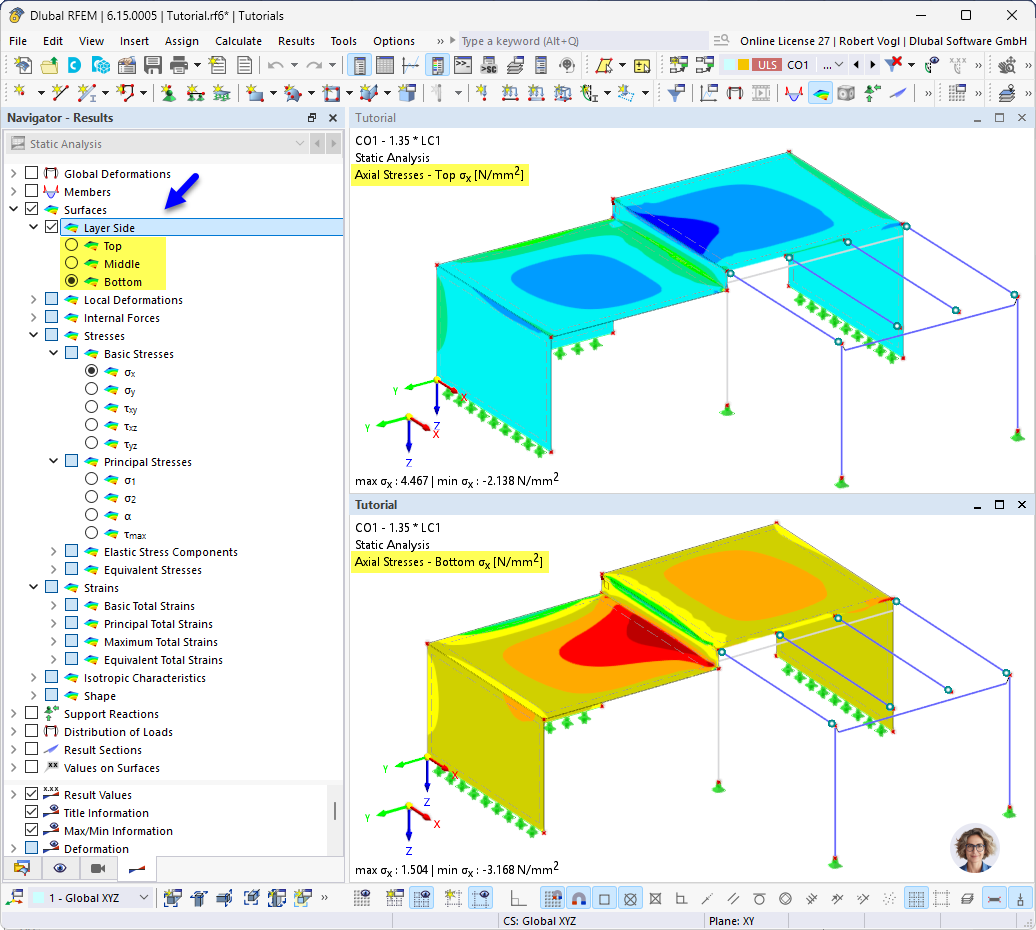The image size is (1036, 930).
Task: Toggle the magnet object snap icon
Action: click(x=579, y=898)
